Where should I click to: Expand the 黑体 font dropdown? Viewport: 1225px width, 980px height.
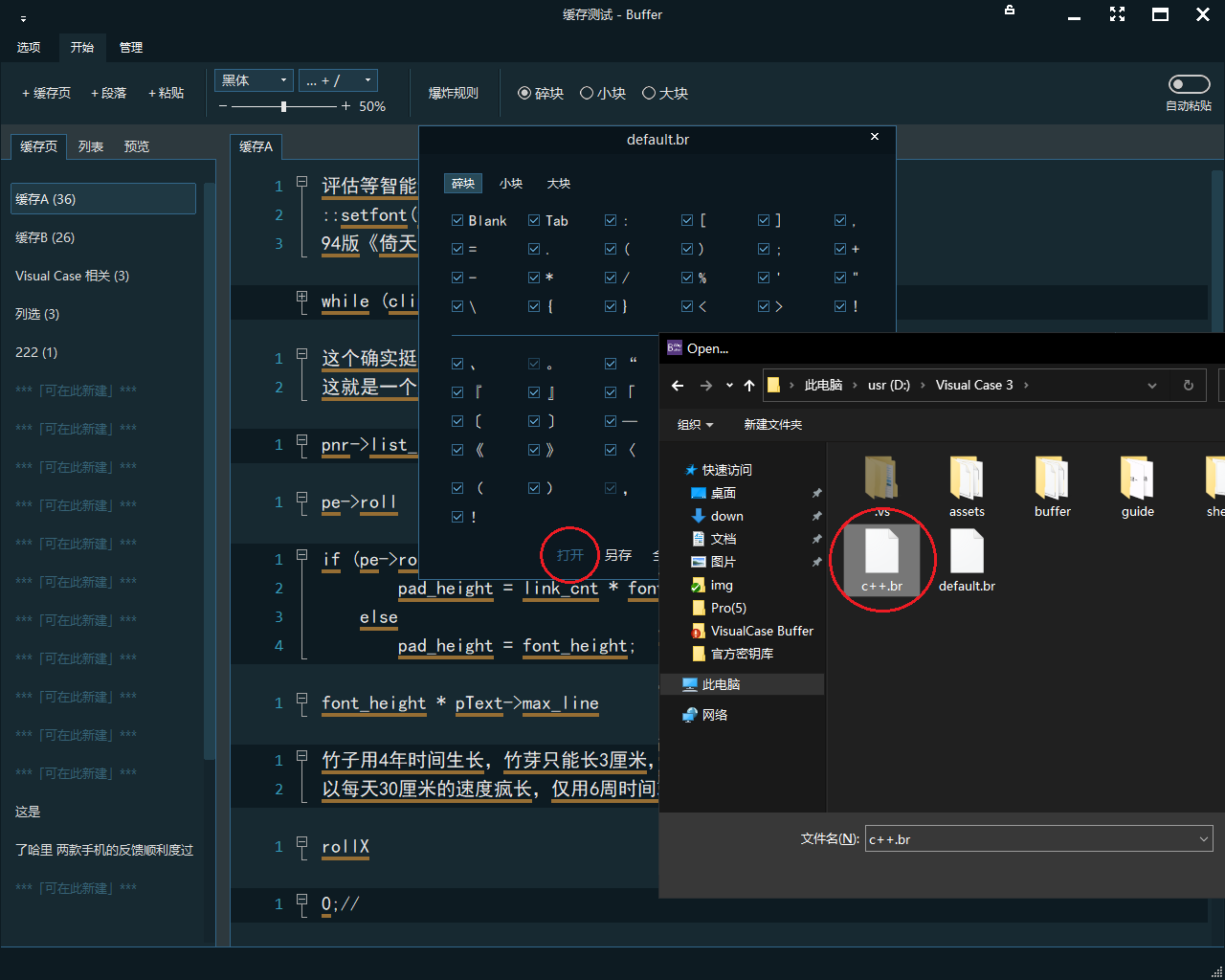click(x=283, y=80)
